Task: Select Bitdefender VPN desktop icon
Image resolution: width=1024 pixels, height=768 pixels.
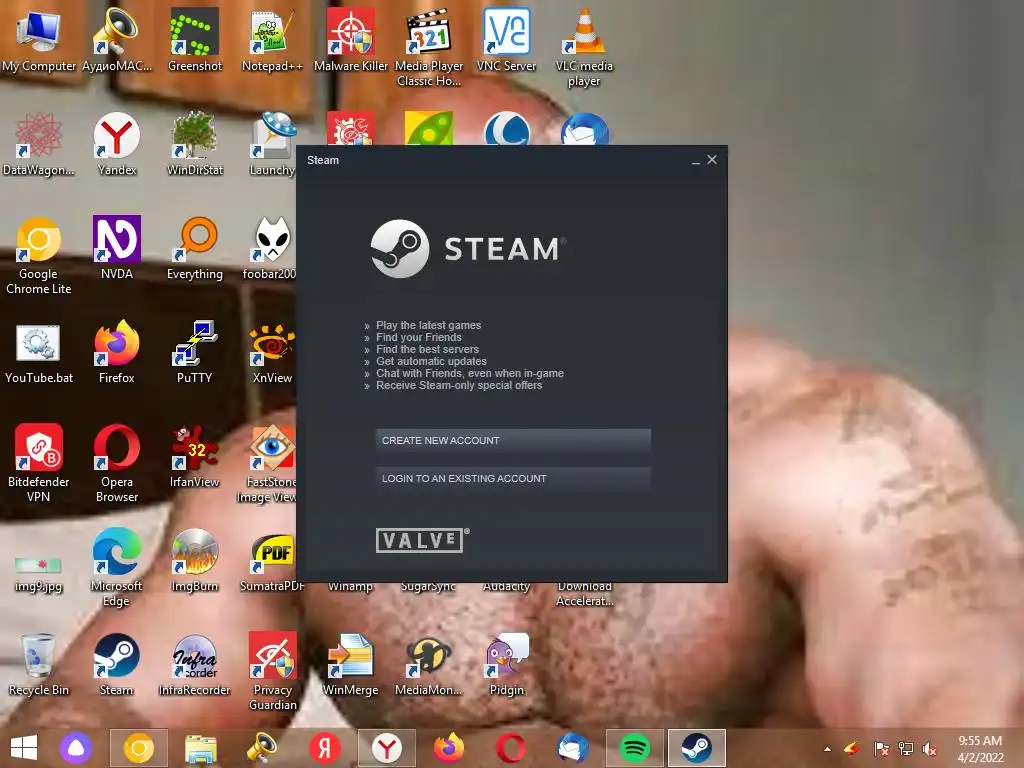Action: coord(39,464)
